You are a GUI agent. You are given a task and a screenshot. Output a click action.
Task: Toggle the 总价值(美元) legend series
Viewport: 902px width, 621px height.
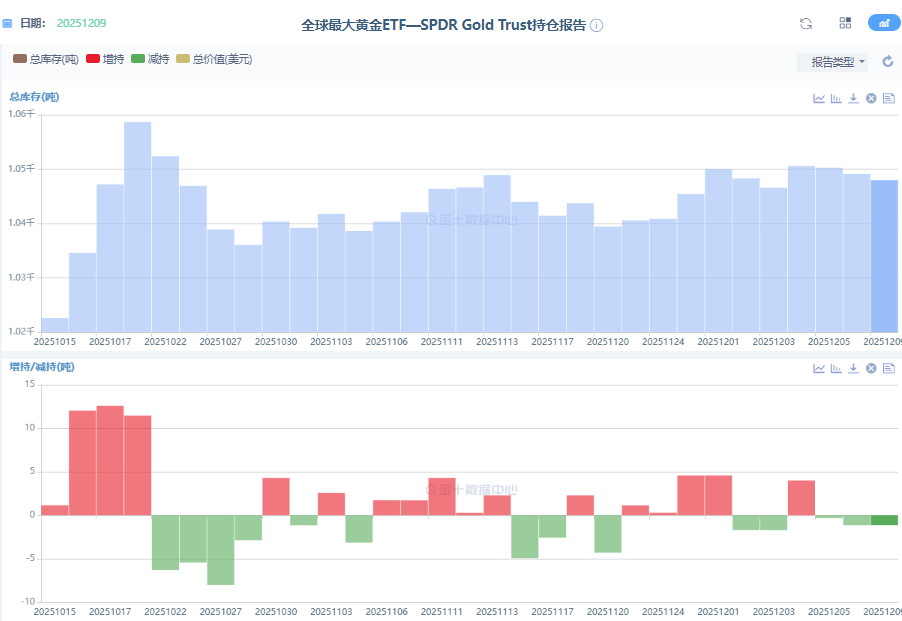point(214,59)
